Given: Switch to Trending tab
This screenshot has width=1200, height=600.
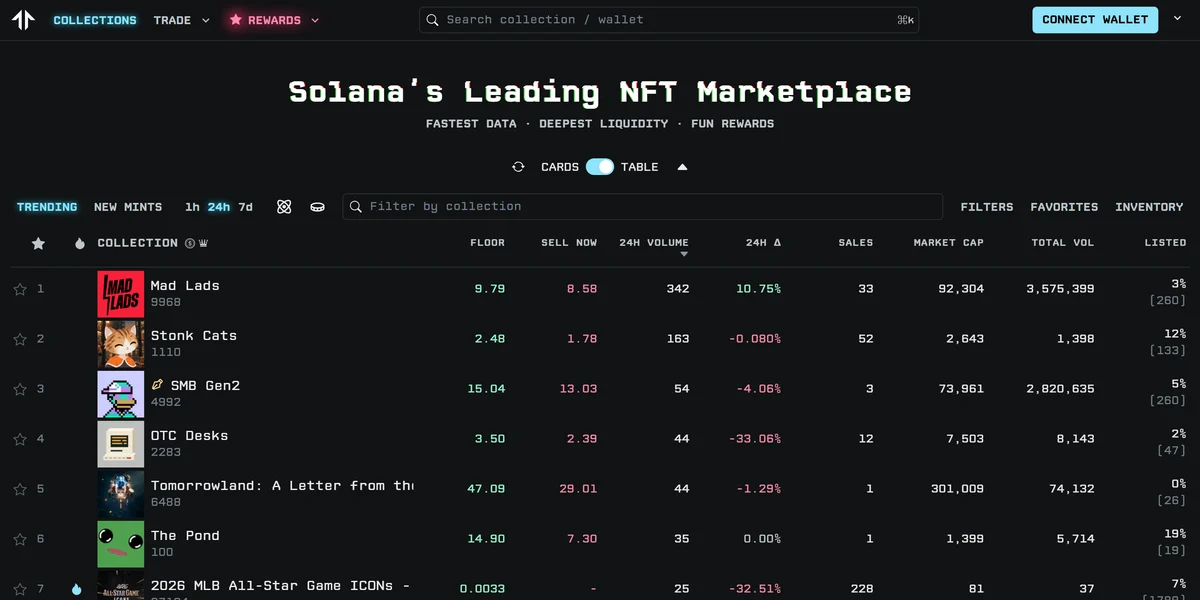Looking at the screenshot, I should point(47,207).
